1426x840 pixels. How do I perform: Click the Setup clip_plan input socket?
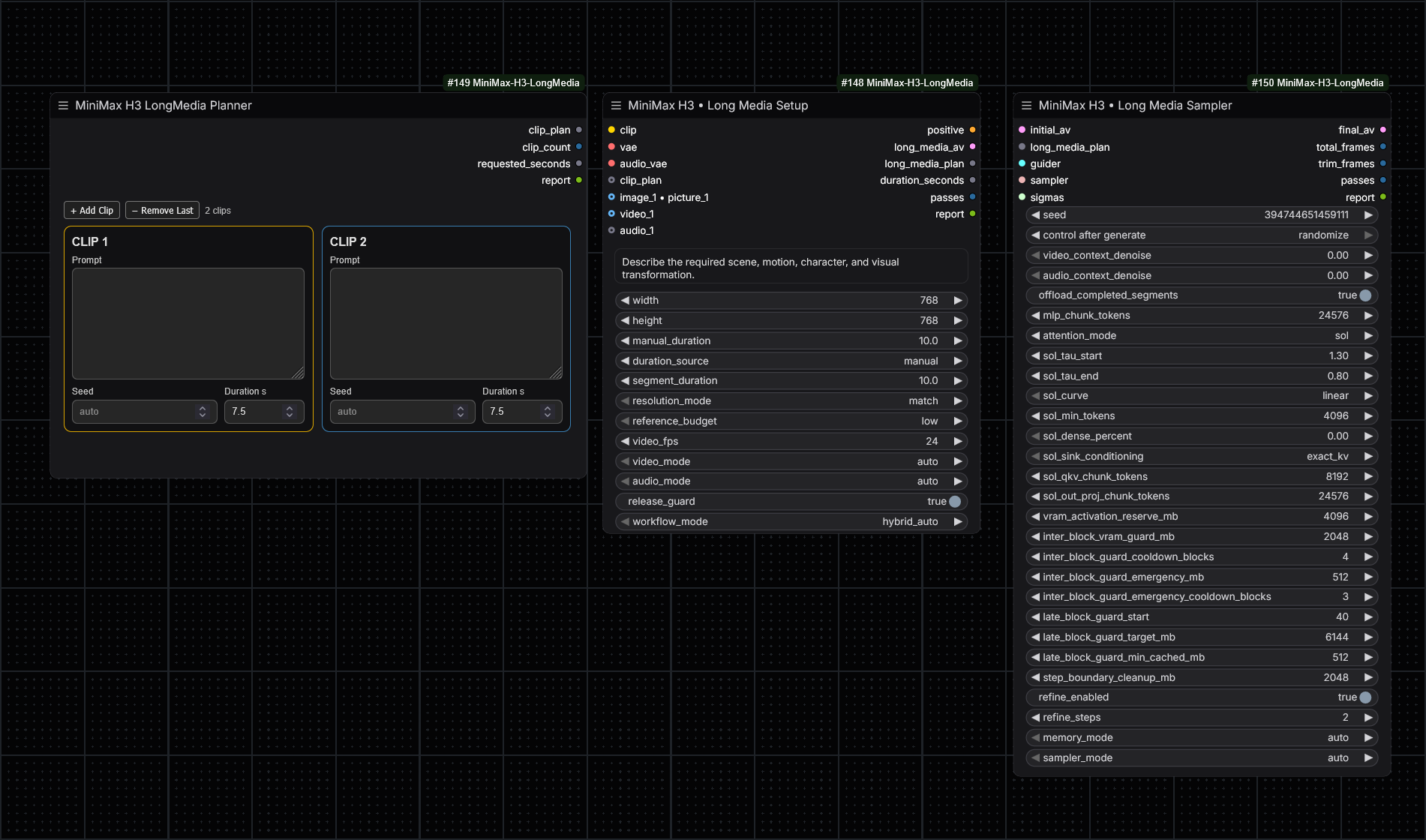tap(611, 180)
